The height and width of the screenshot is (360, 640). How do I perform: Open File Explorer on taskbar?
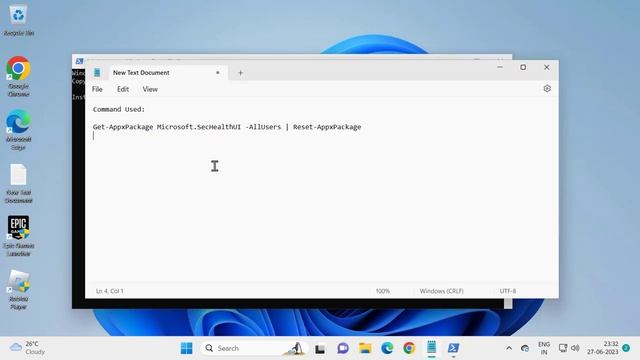(x=365, y=348)
